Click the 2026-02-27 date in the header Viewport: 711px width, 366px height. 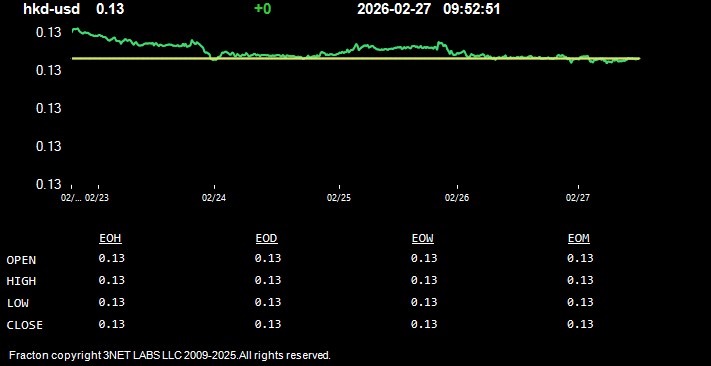[x=394, y=9]
